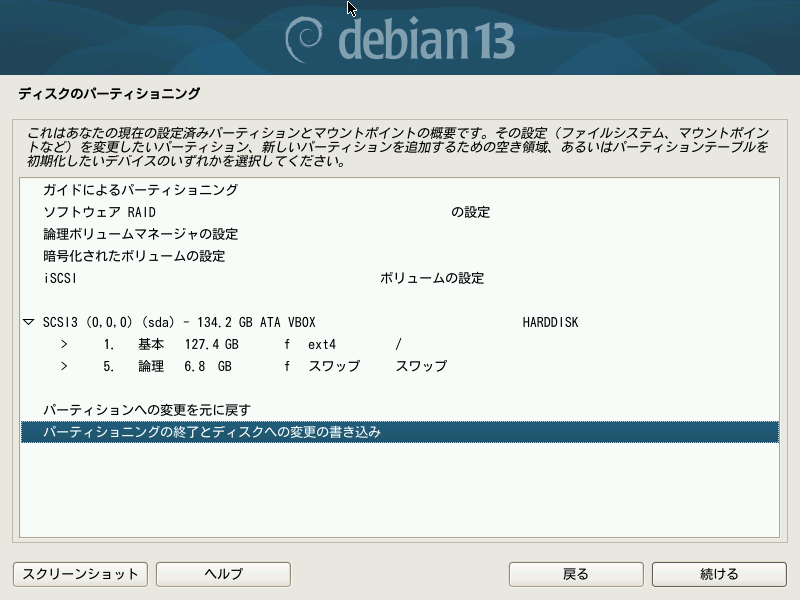Click the format flag 'f' on ext4 partition
The image size is (800, 600).
(x=287, y=345)
